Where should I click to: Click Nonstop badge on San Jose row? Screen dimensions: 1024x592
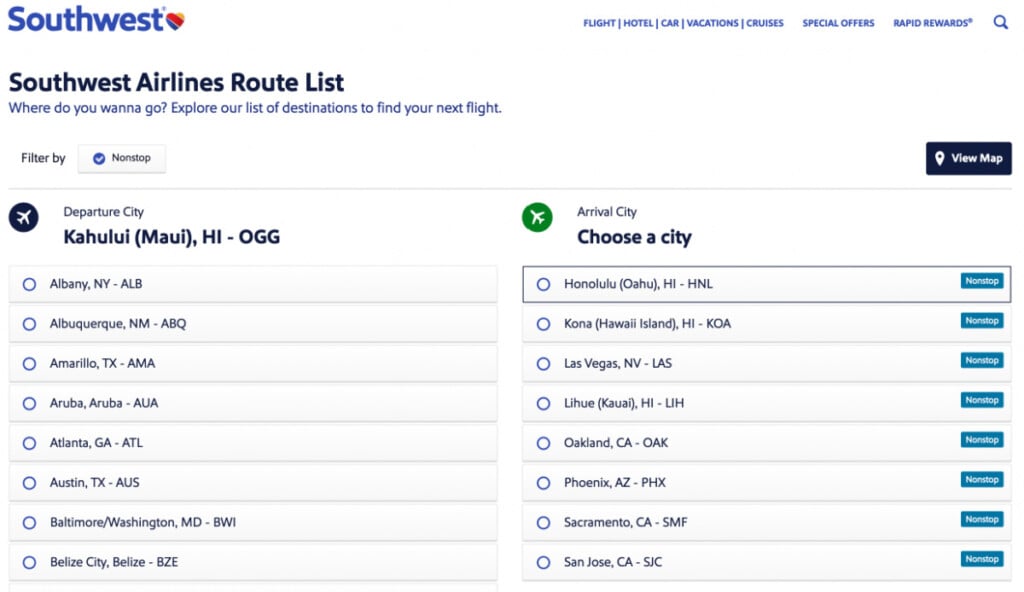point(982,559)
